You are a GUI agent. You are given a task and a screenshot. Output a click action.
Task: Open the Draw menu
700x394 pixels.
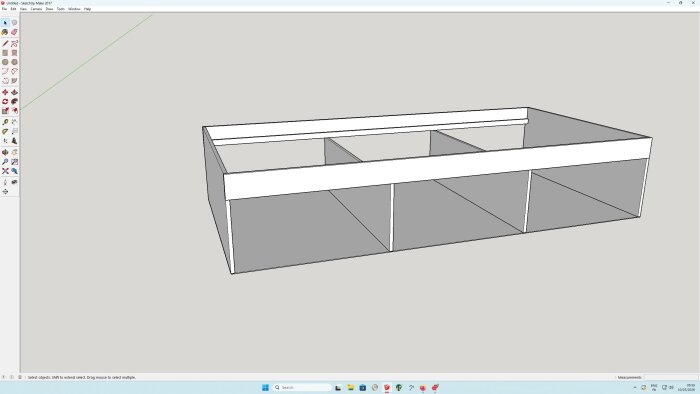[x=49, y=9]
